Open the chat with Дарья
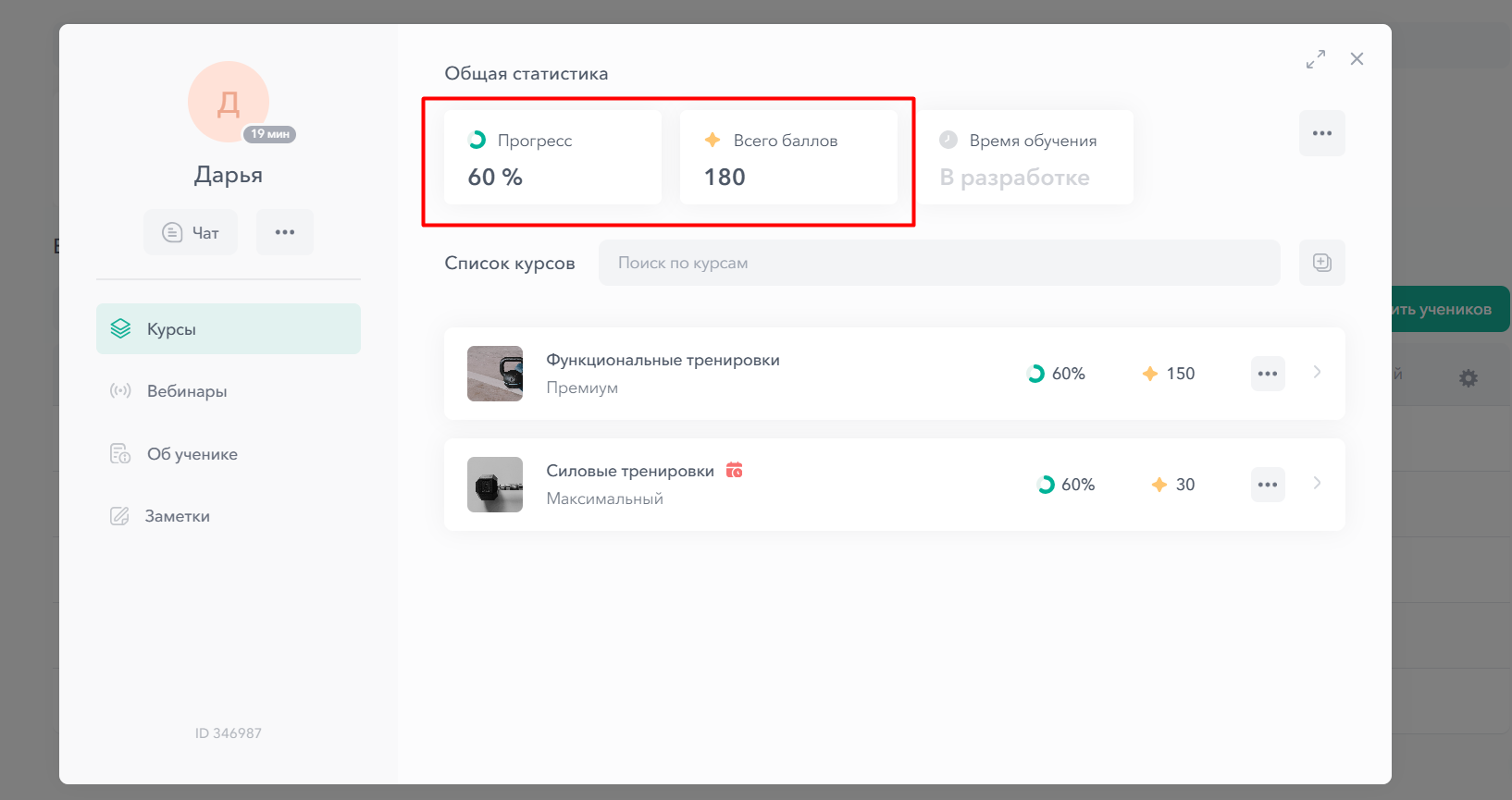Viewport: 1512px width, 800px height. (191, 232)
